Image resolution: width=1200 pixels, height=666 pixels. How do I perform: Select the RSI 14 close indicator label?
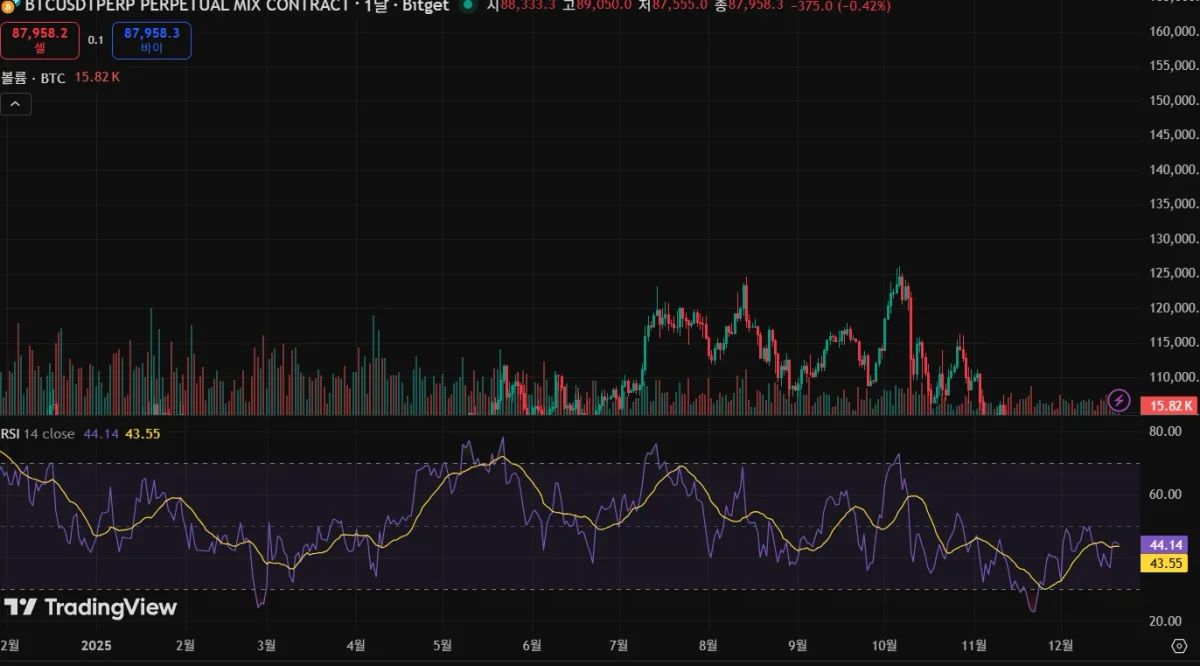click(x=38, y=433)
